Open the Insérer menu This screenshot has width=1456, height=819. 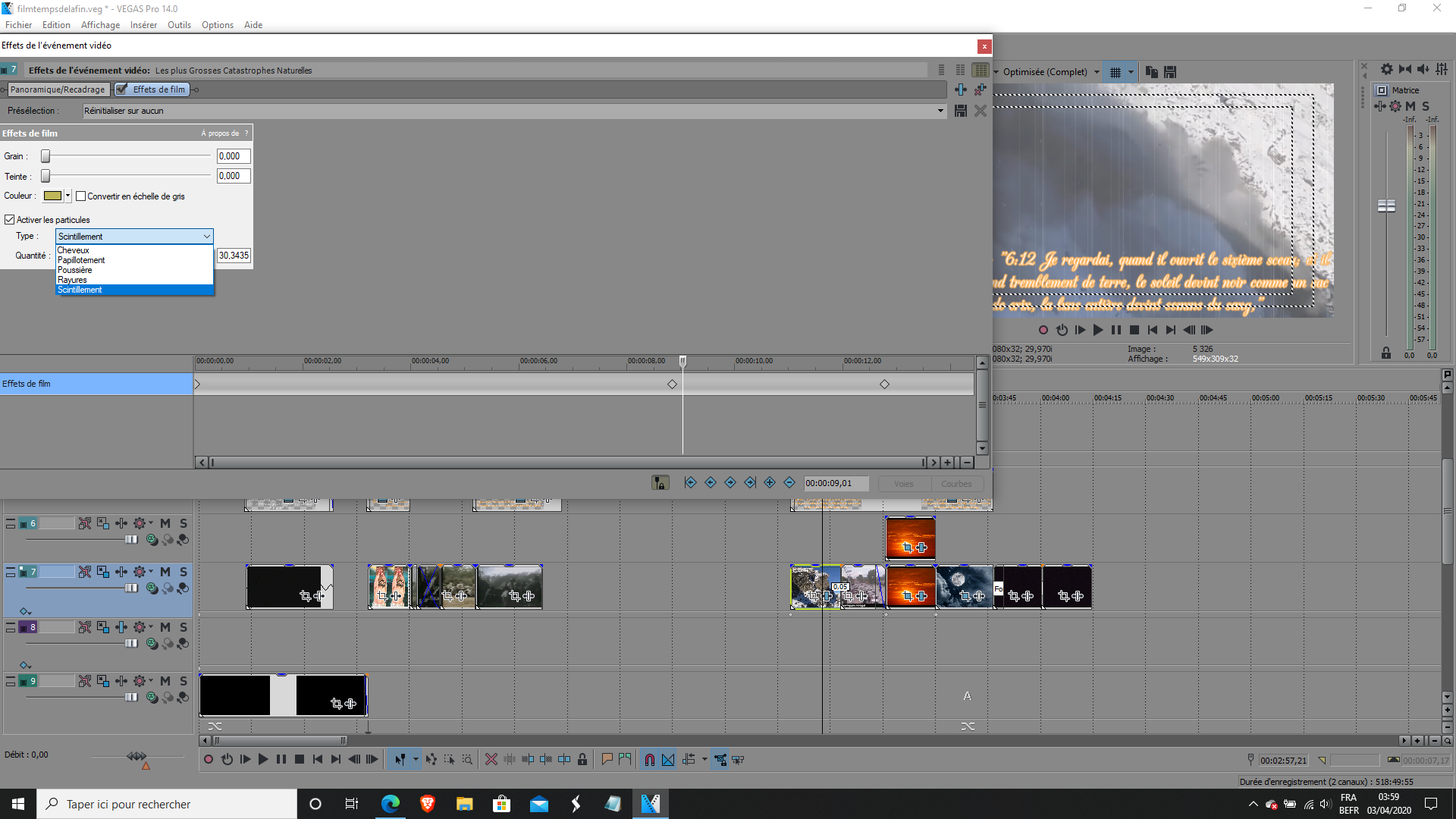pyautogui.click(x=143, y=25)
